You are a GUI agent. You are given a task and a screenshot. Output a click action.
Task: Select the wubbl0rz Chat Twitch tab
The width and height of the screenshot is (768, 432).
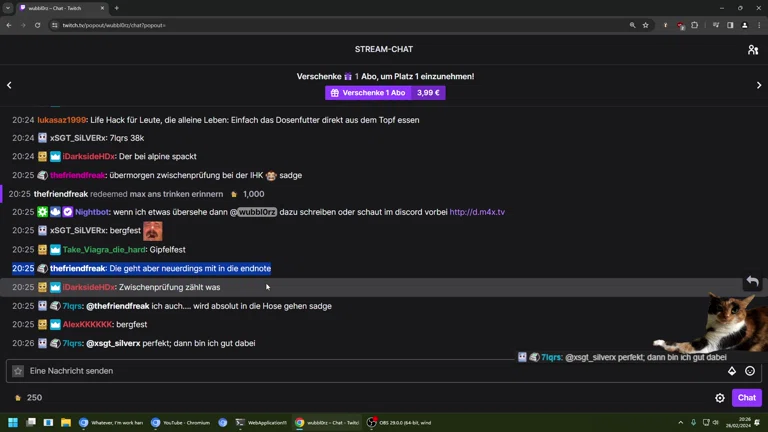click(x=60, y=8)
